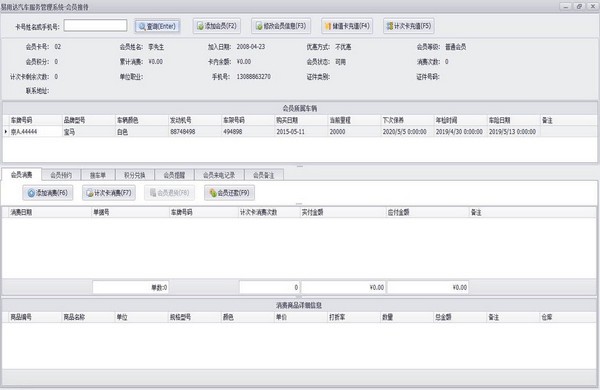Click the 计次卡消费次数 column header
Image resolution: width=600 pixels, height=390 pixels.
[269, 212]
